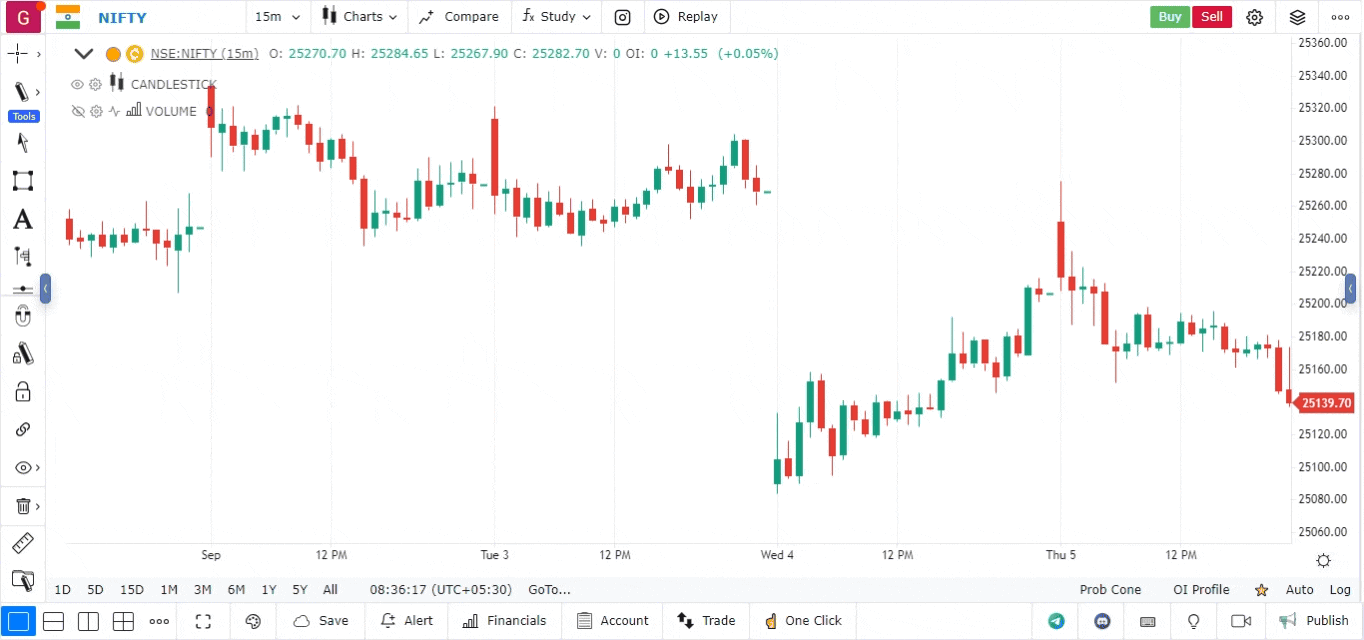This screenshot has height=640, width=1364.
Task: Show the VOLUME indicator via crossed eye
Action: (78, 112)
